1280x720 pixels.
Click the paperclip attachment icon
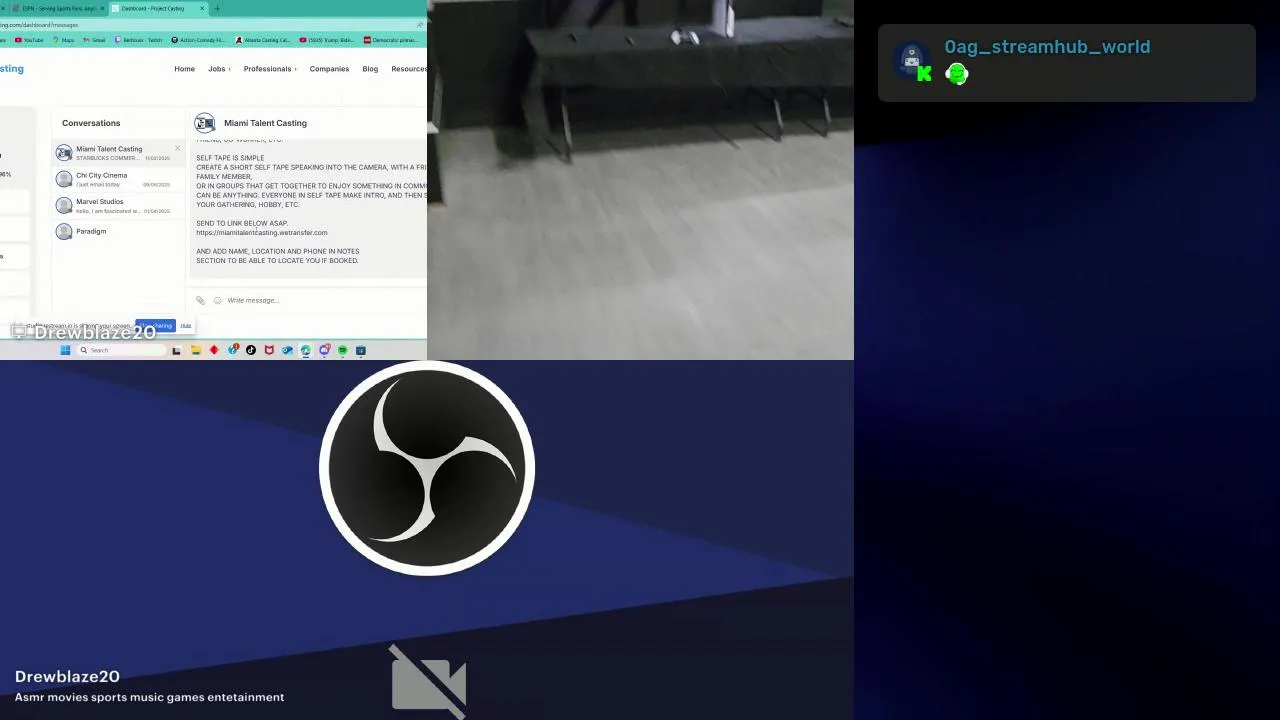tap(200, 300)
